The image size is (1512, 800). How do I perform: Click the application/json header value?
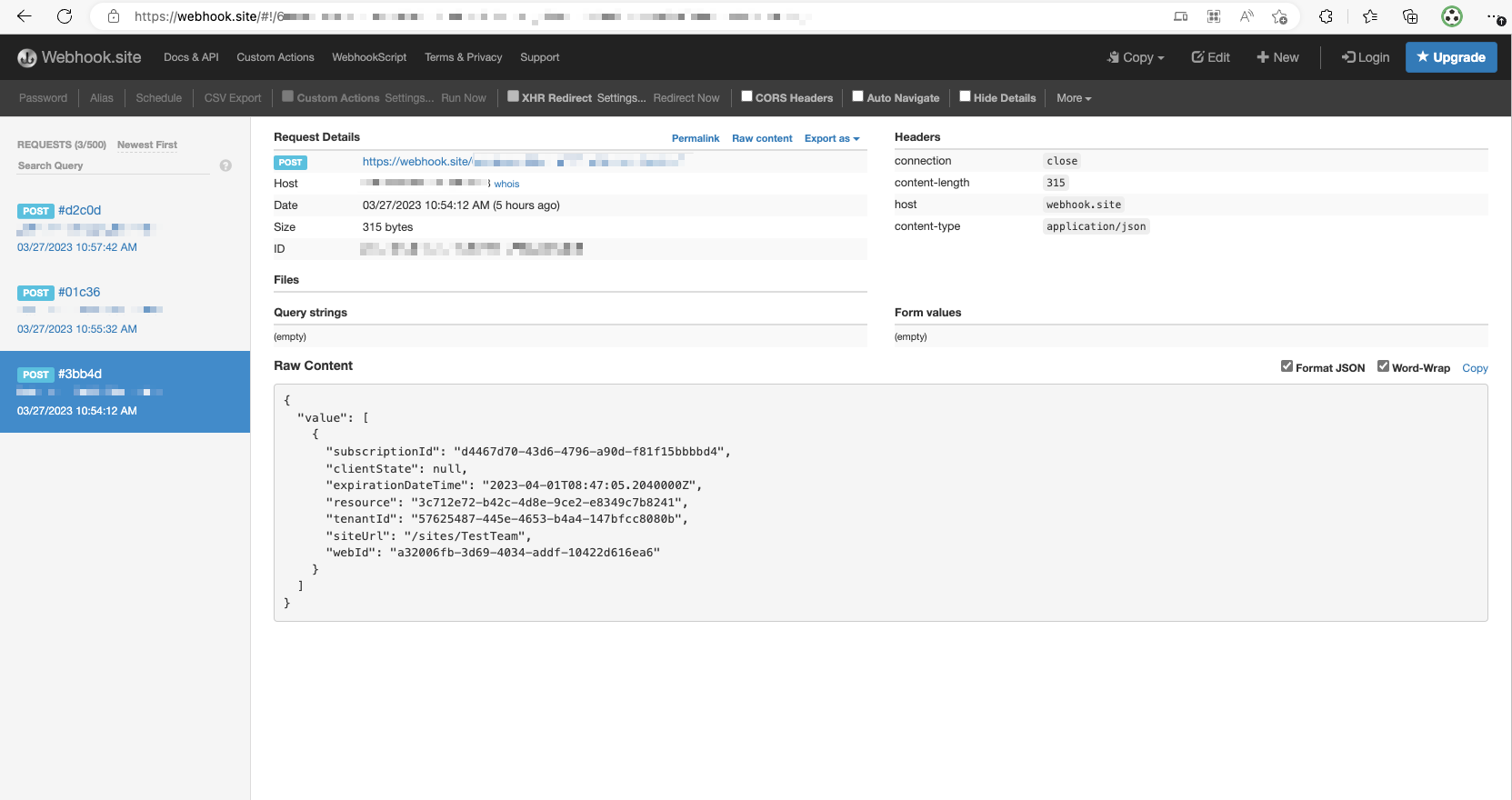1096,226
